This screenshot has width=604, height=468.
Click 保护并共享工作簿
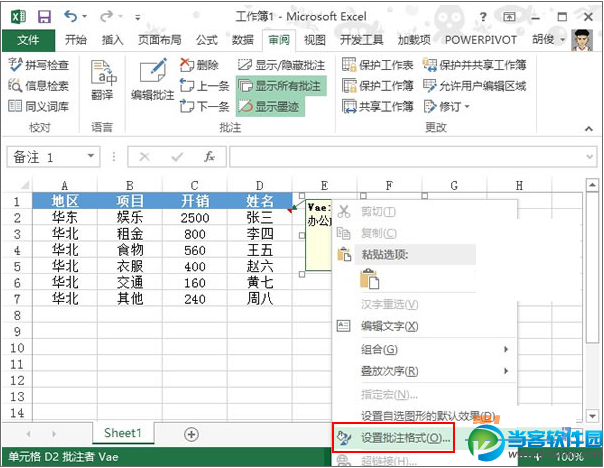(x=475, y=65)
